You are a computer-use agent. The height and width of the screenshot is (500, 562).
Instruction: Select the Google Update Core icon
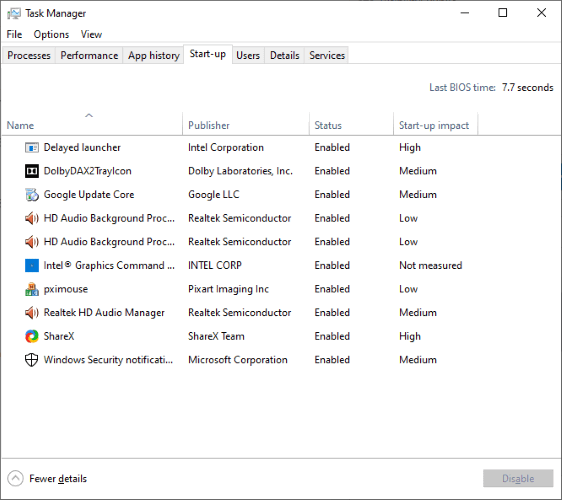[x=32, y=195]
